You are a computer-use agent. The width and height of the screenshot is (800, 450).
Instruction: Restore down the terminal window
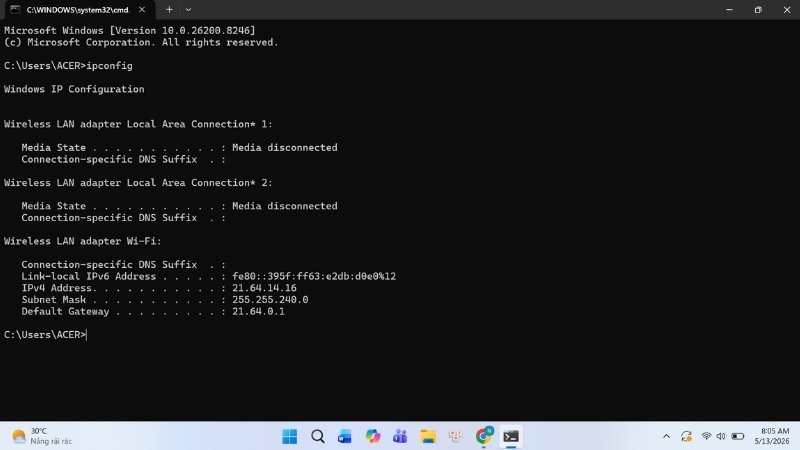pyautogui.click(x=758, y=10)
